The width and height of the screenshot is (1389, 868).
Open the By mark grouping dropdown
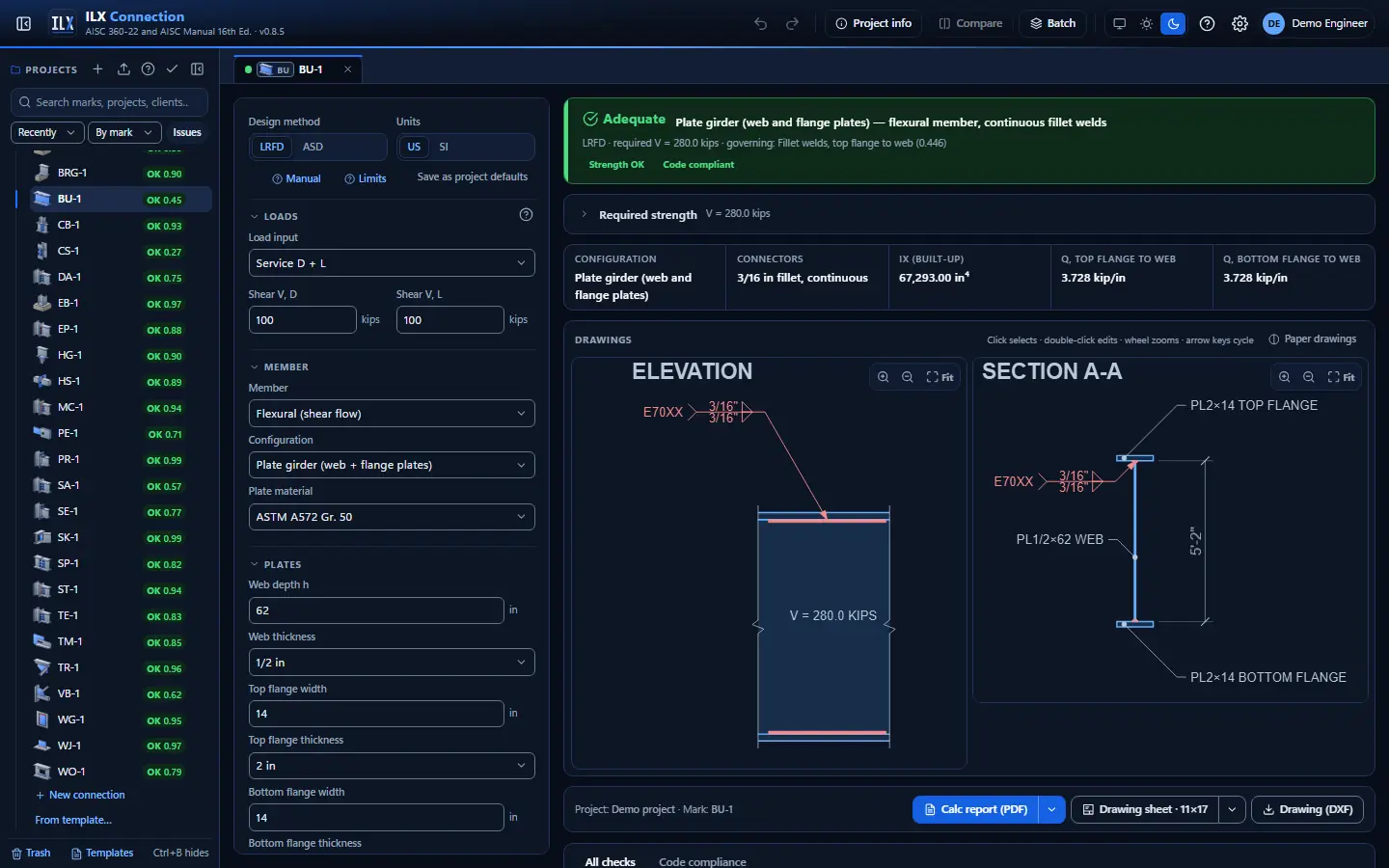point(123,132)
